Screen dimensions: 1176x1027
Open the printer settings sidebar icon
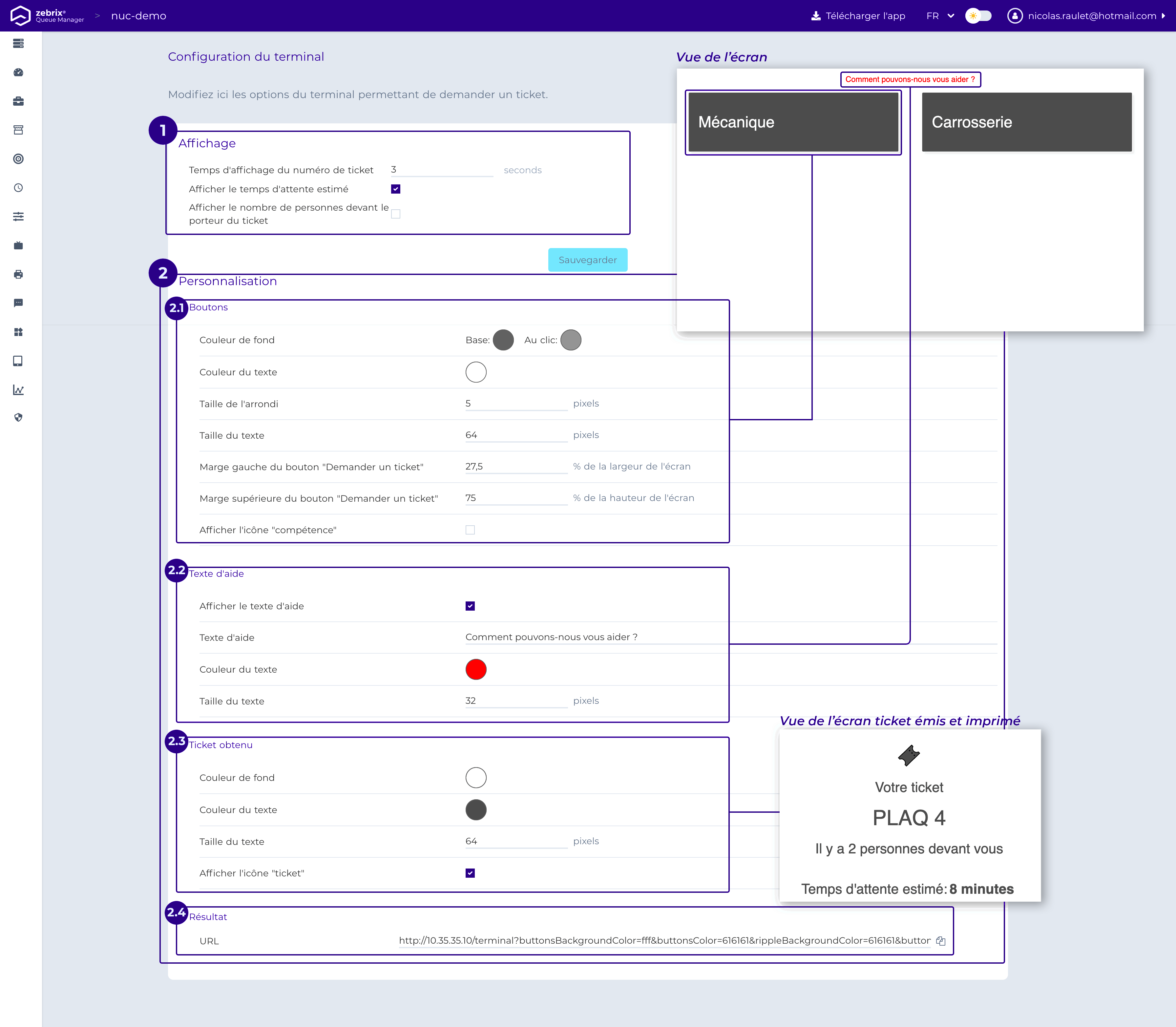point(18,275)
